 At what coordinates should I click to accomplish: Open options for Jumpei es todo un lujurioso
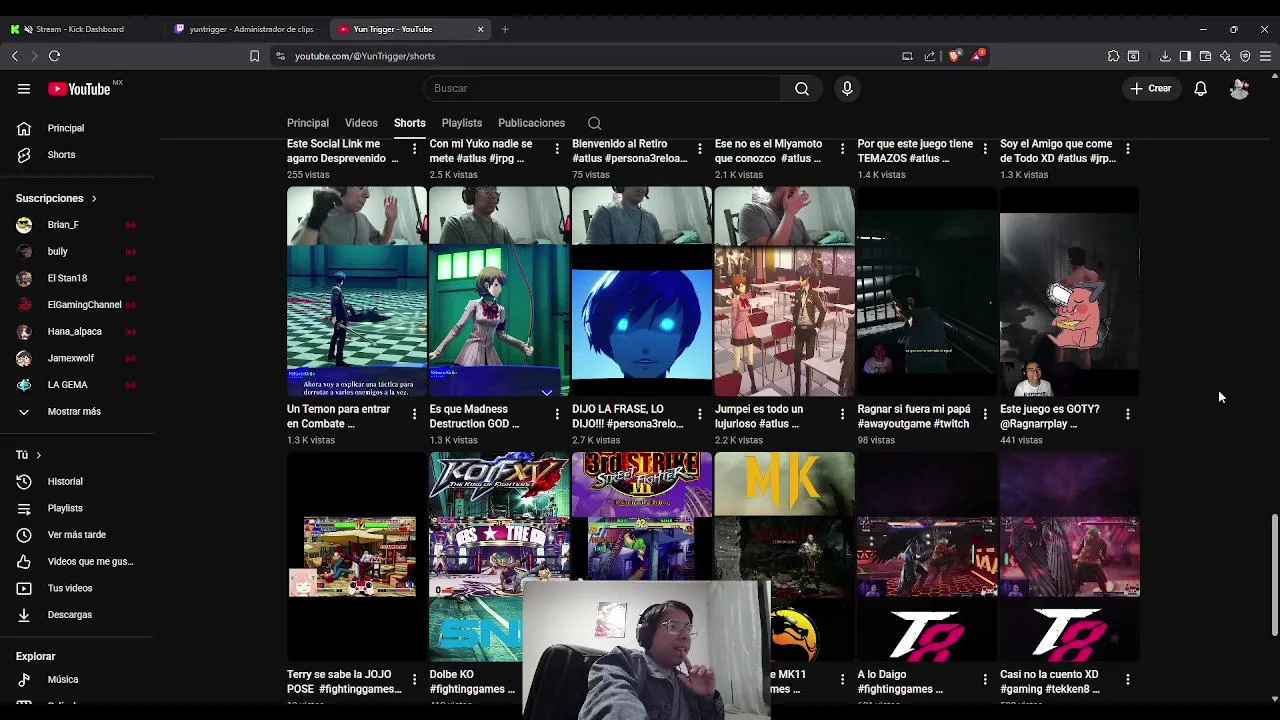coord(842,414)
